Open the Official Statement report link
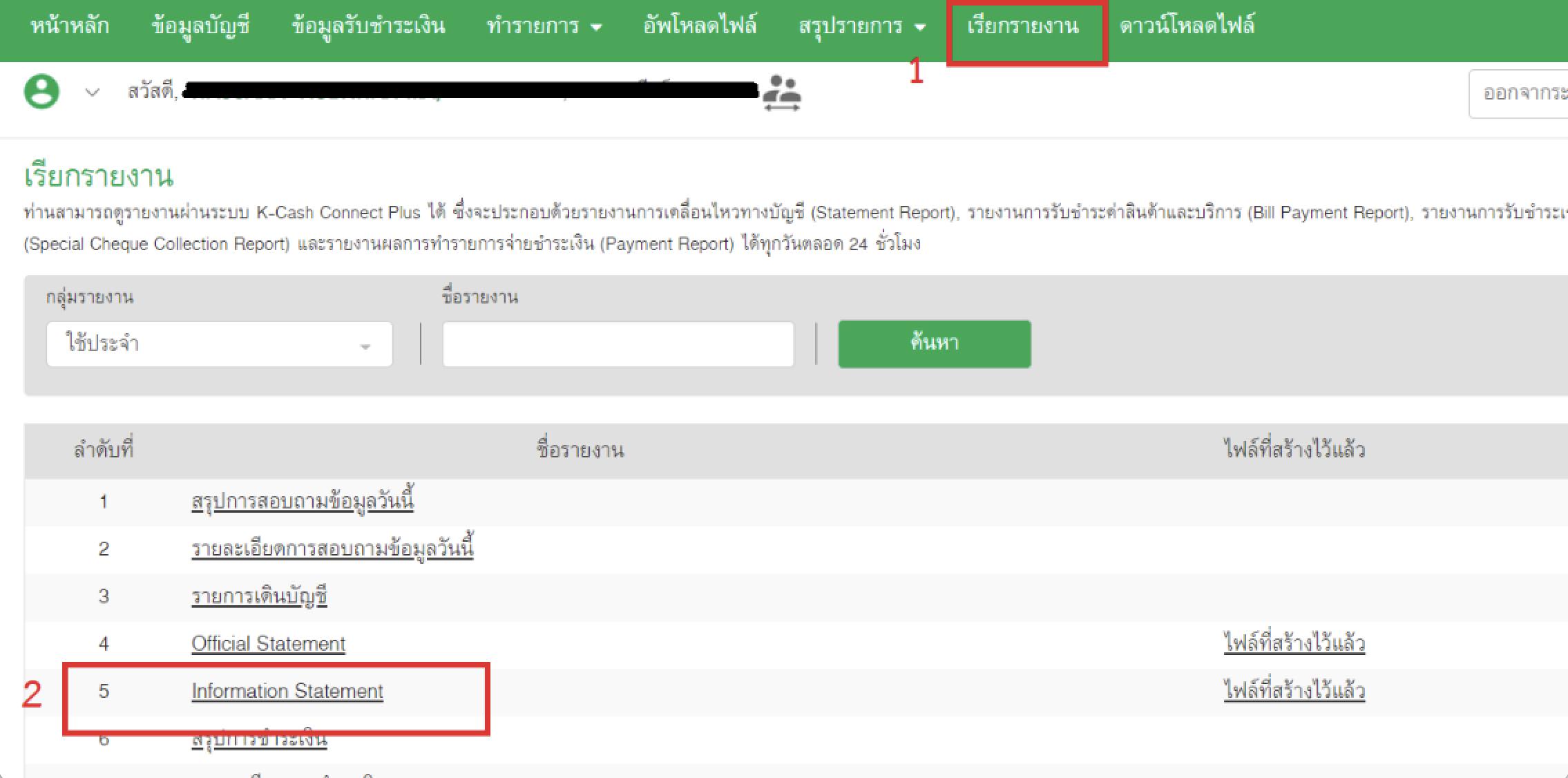1568x778 pixels. coord(268,643)
